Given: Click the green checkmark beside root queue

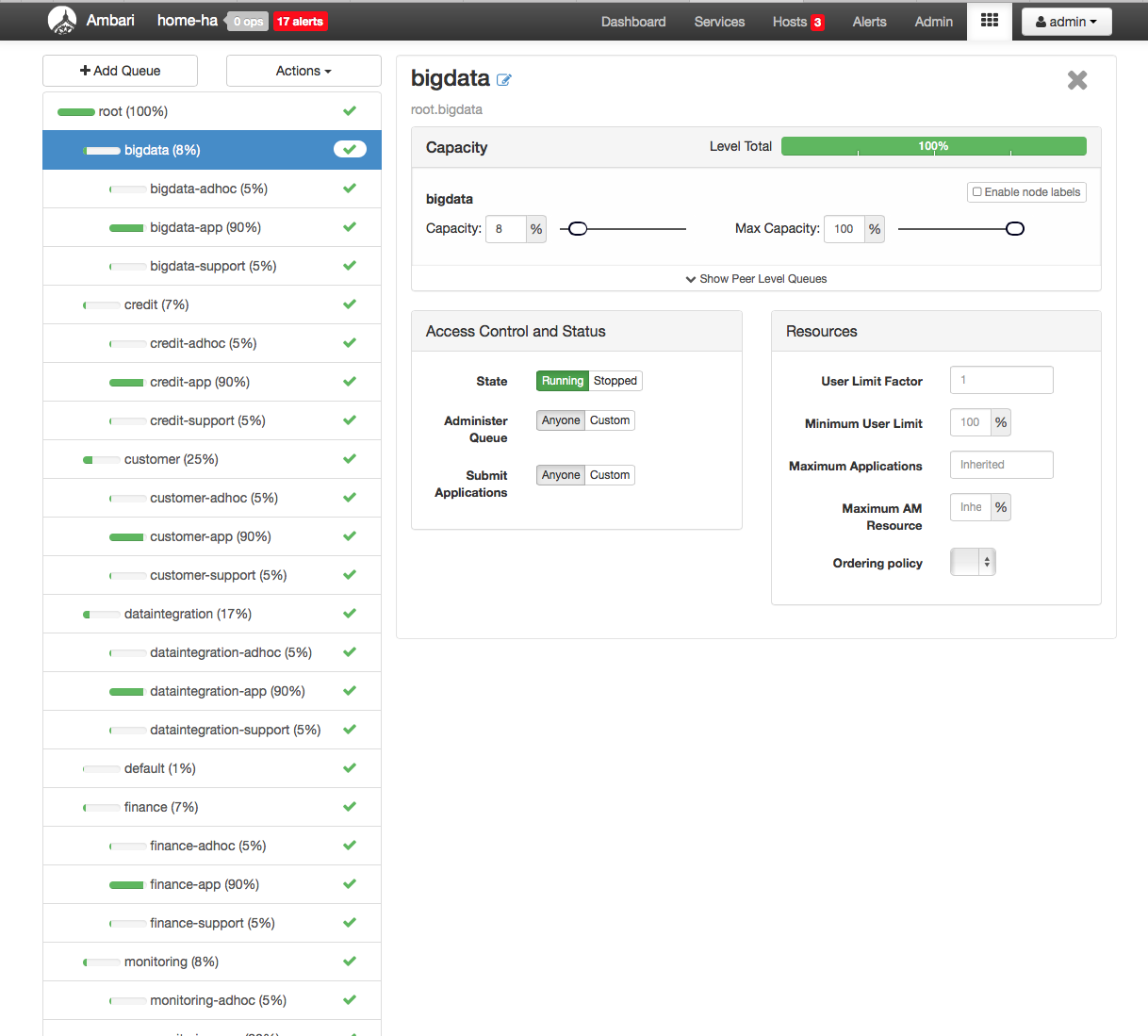Looking at the screenshot, I should coord(350,110).
